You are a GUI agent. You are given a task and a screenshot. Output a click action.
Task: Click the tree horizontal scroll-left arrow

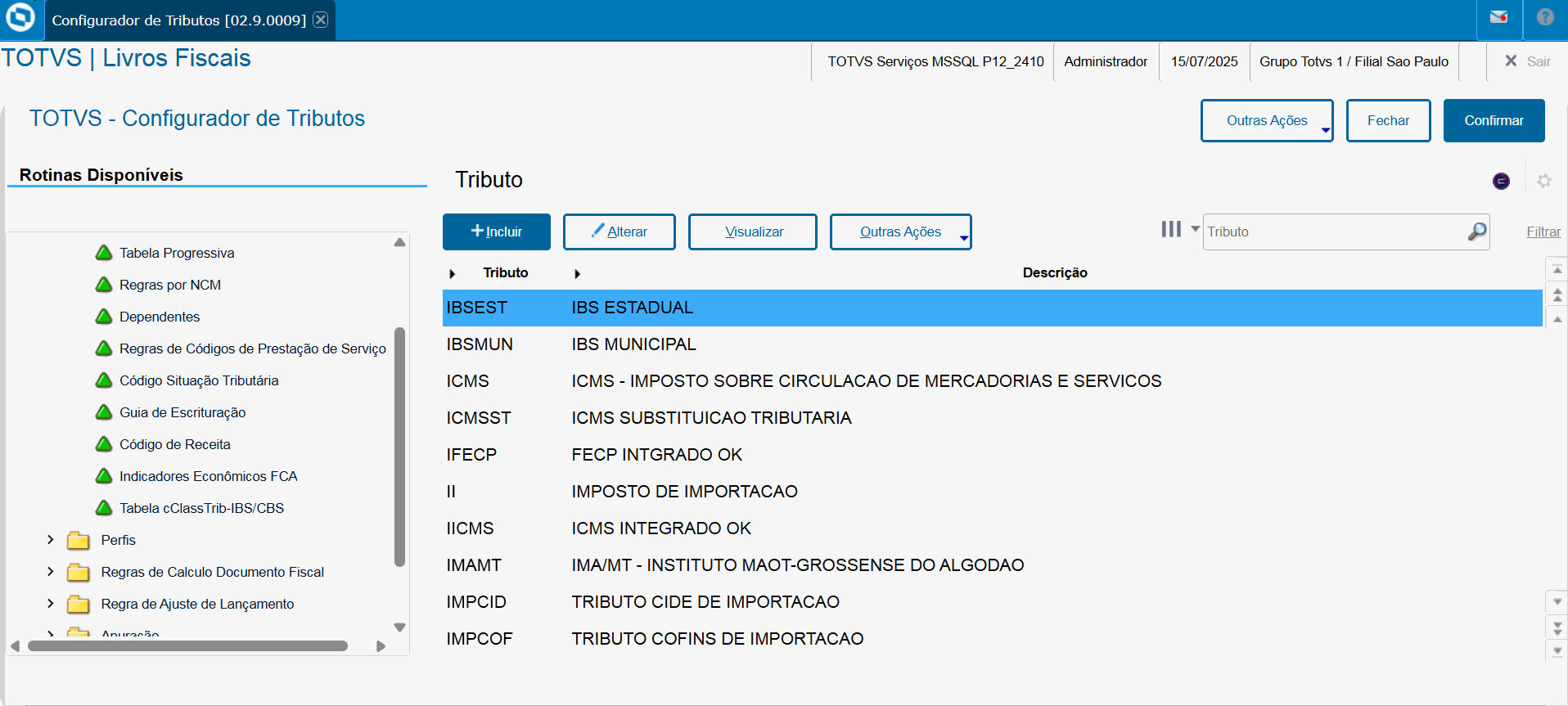coord(15,645)
